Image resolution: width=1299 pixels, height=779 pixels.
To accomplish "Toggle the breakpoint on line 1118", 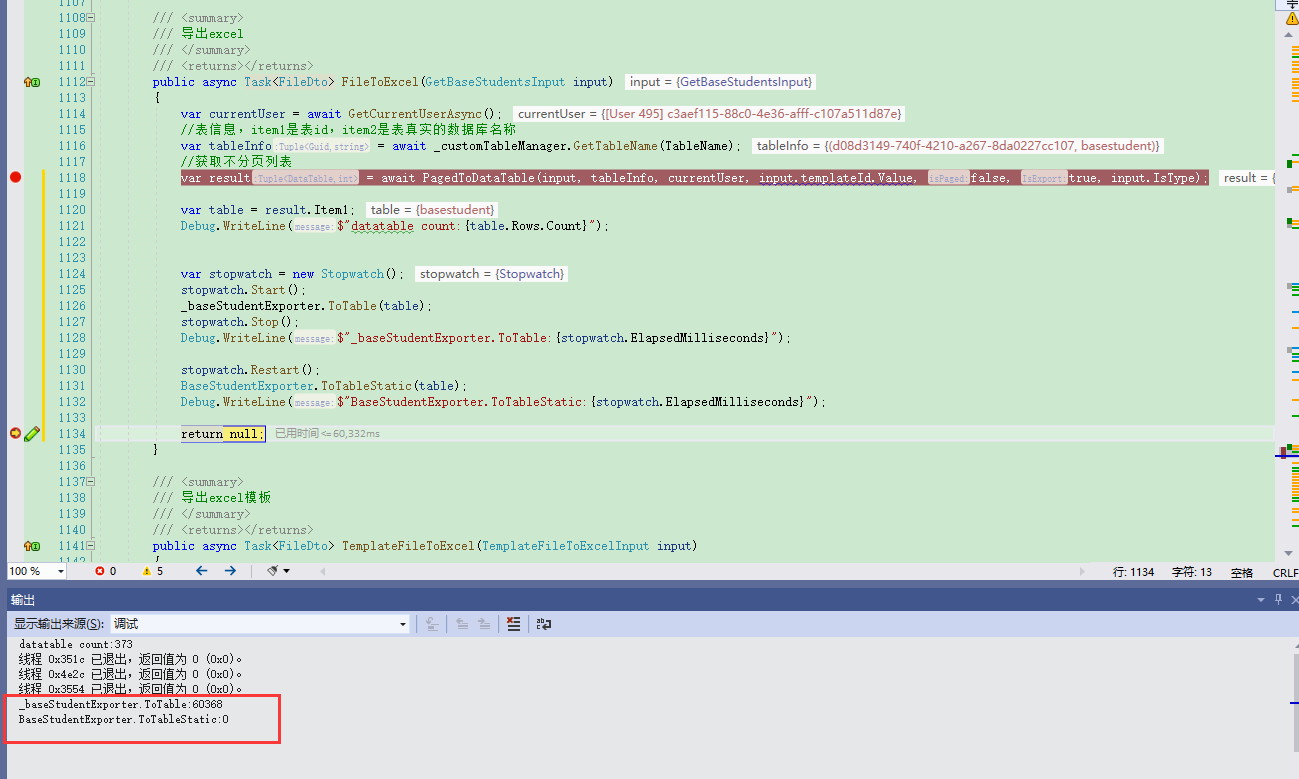I will point(15,177).
